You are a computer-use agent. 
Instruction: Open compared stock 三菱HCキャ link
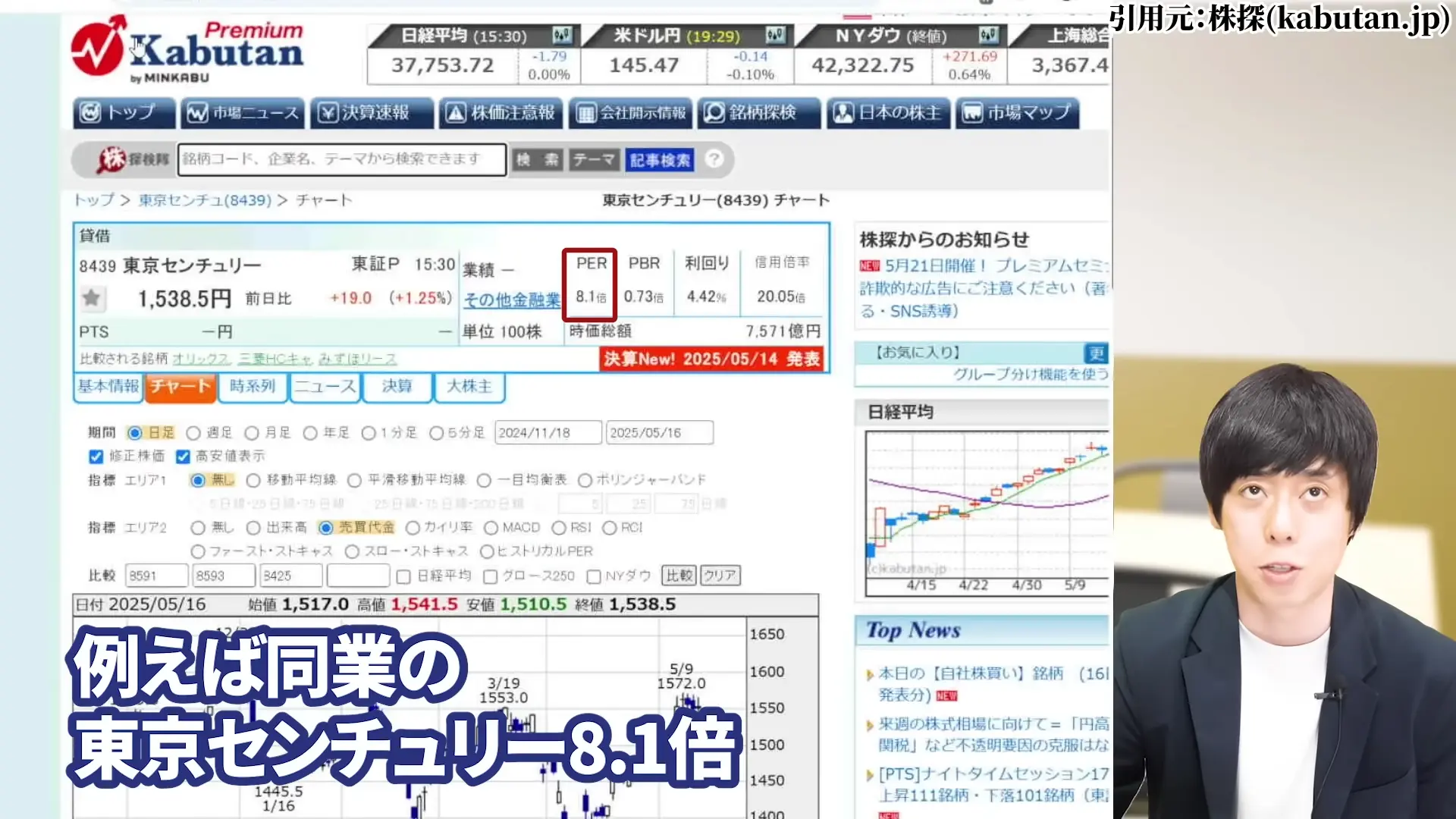coord(275,359)
